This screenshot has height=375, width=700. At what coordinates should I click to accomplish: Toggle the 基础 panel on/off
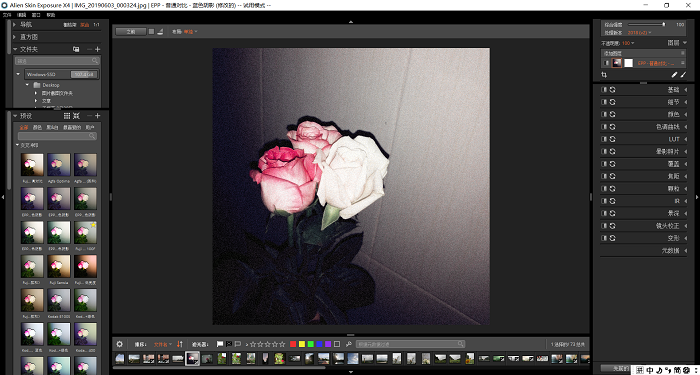(604, 90)
